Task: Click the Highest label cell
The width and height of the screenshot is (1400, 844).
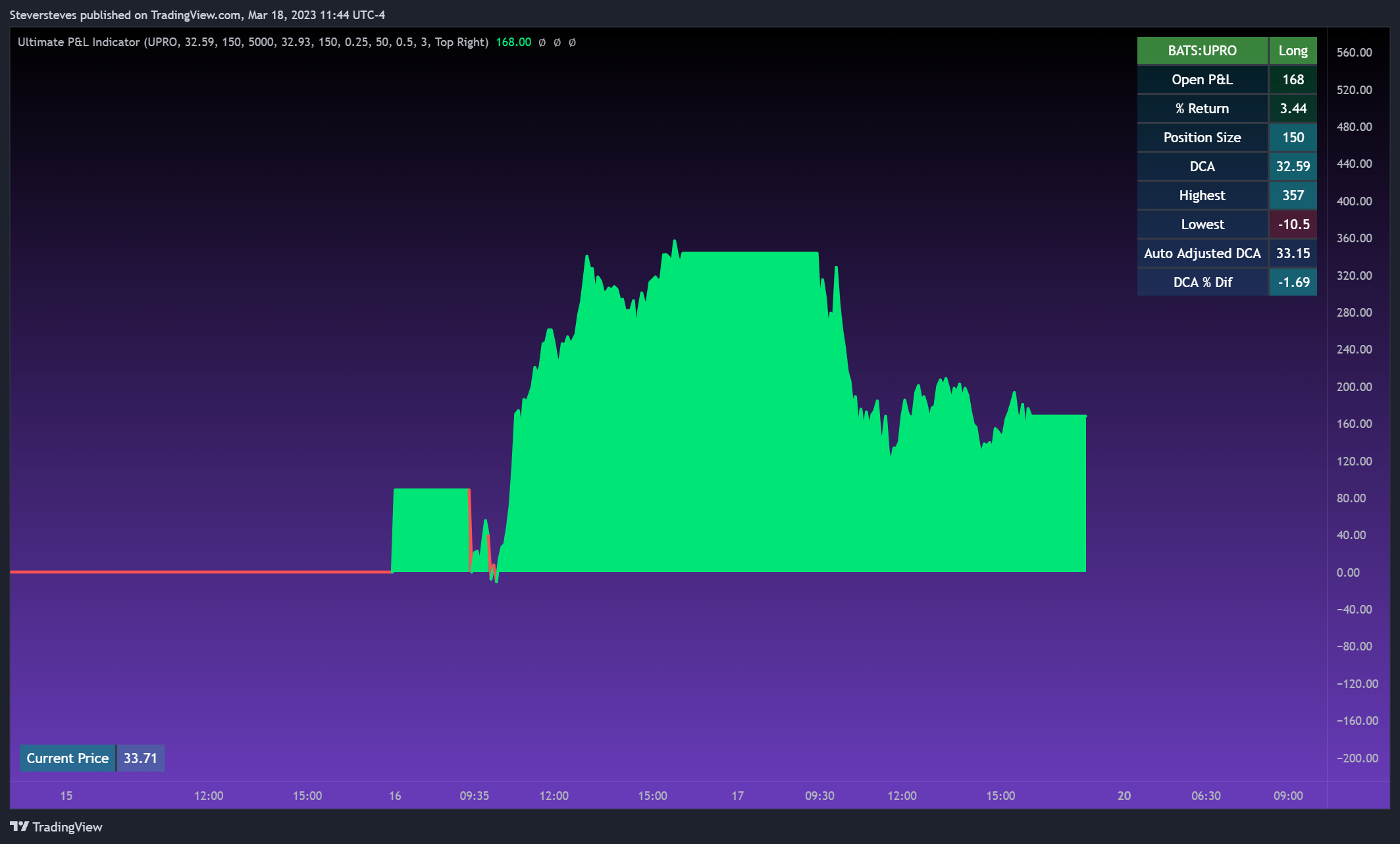Action: [1202, 196]
